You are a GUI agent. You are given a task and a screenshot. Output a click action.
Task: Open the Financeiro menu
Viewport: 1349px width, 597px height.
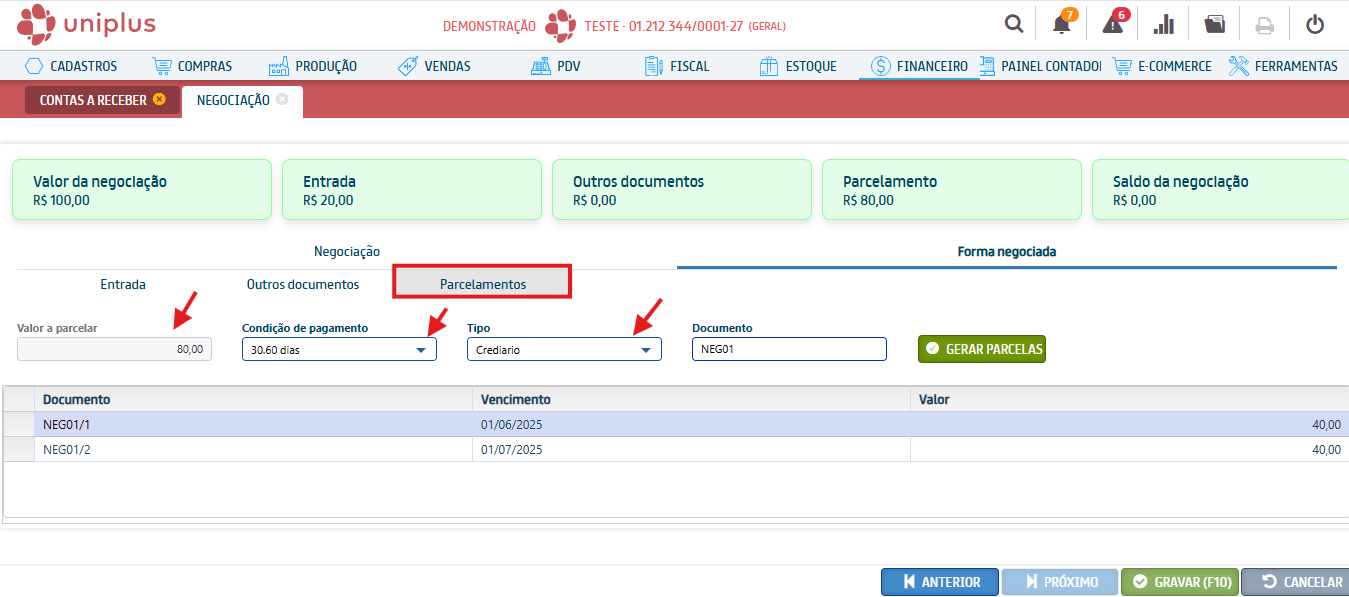pyautogui.click(x=919, y=66)
